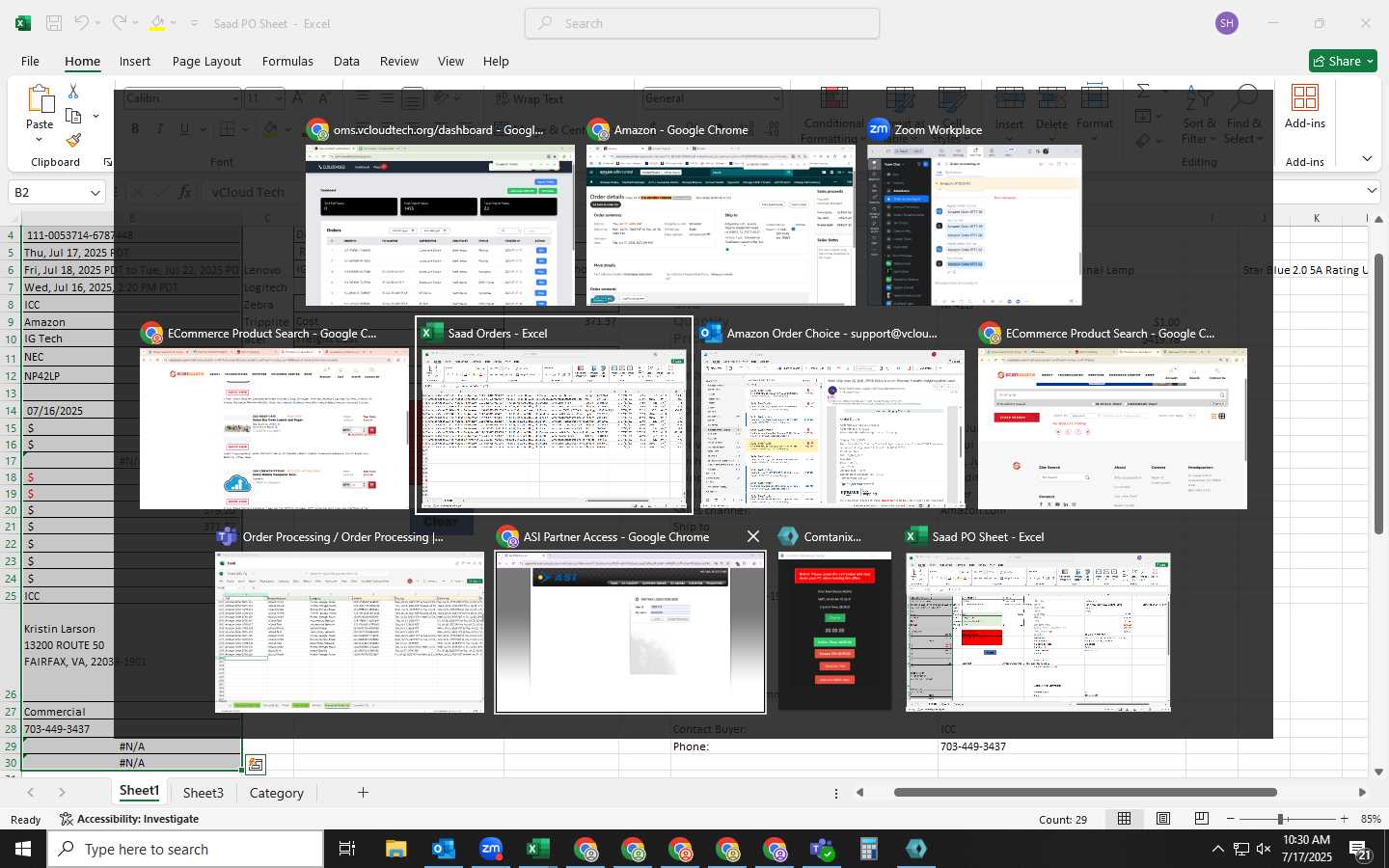
Task: Expand the formula bar
Action: coord(1372,191)
